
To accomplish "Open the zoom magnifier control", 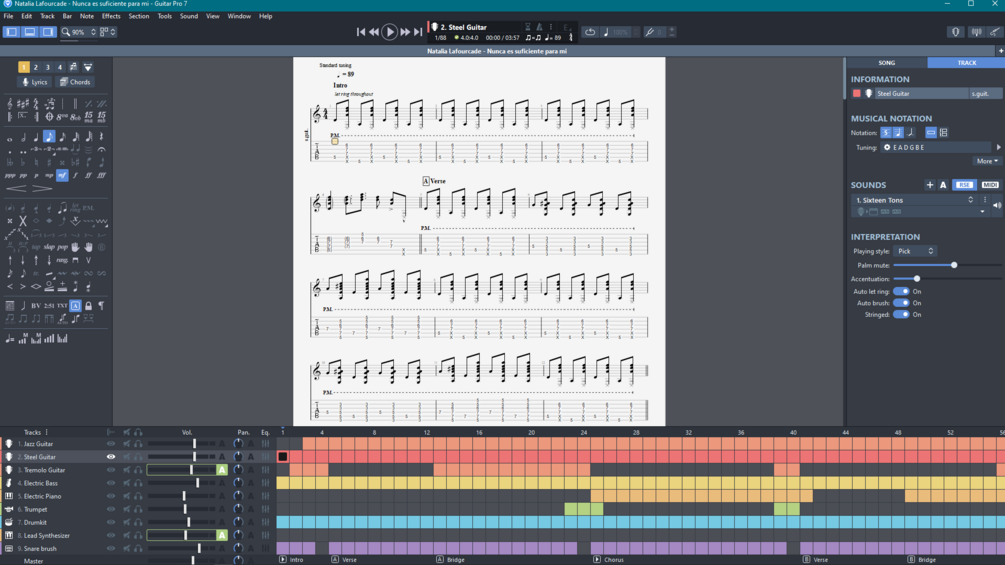I will coord(65,31).
